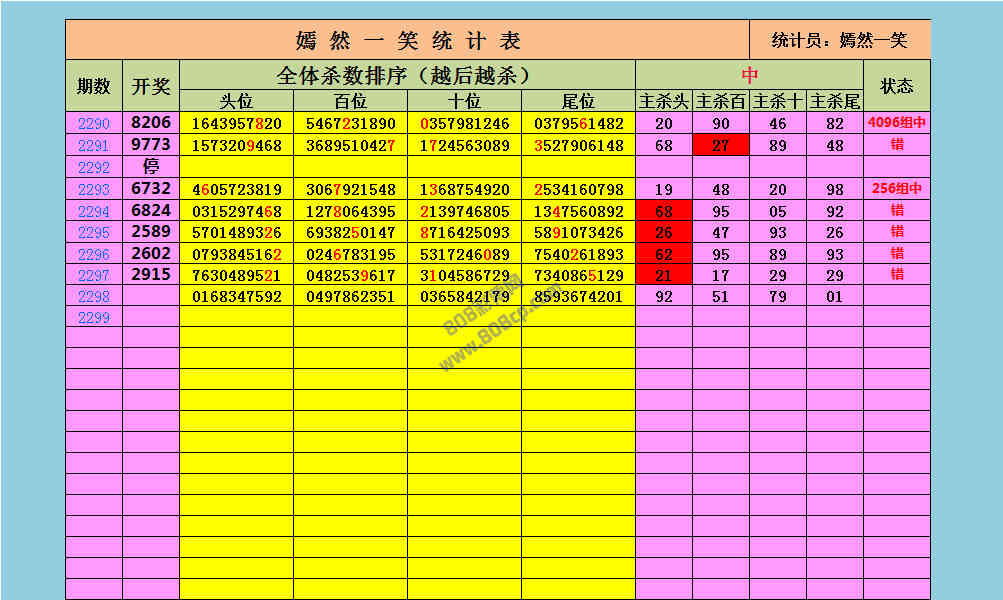Select the period 2298 link
1003x600 pixels.
93,296
